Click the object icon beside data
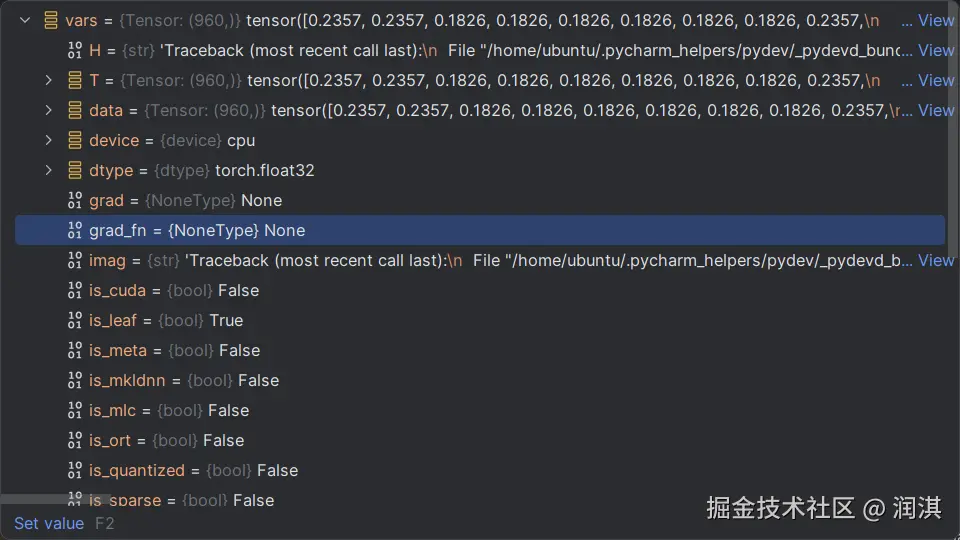960x540 pixels. pos(74,110)
